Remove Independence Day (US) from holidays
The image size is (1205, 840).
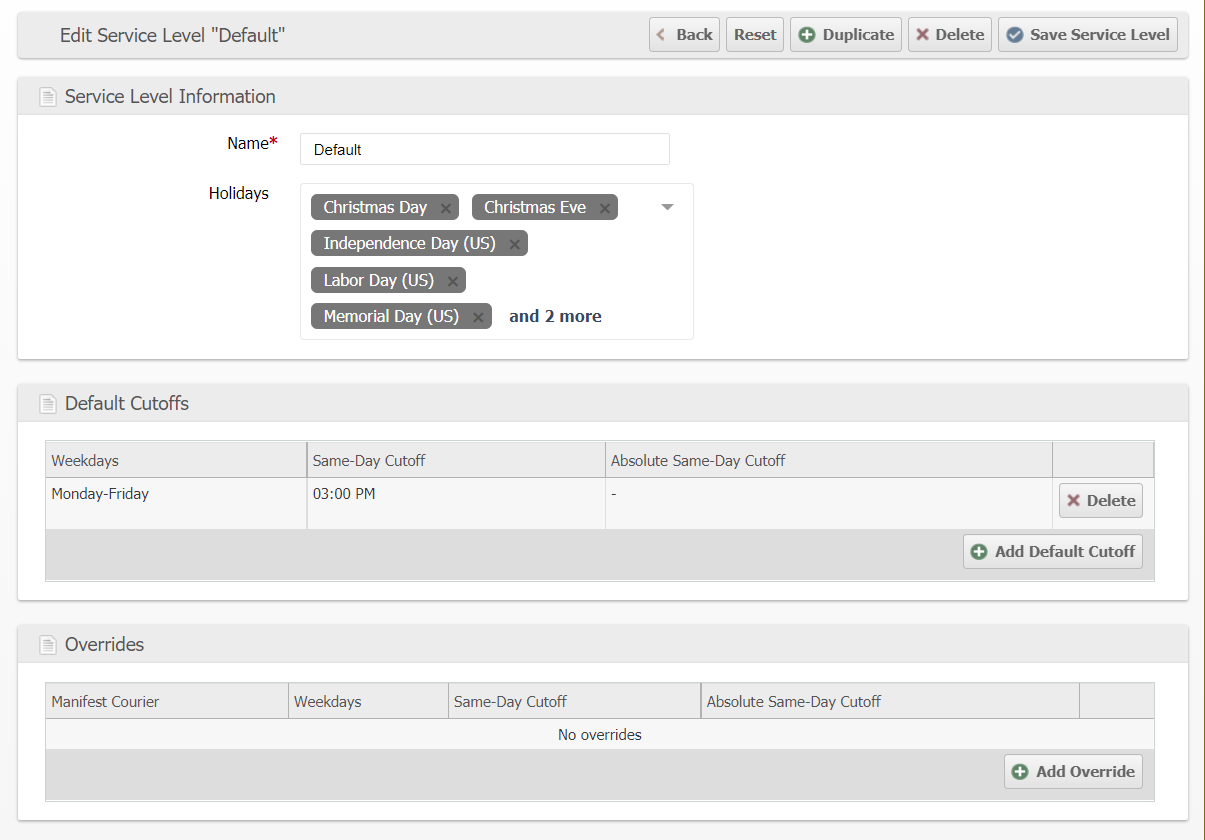coord(514,244)
